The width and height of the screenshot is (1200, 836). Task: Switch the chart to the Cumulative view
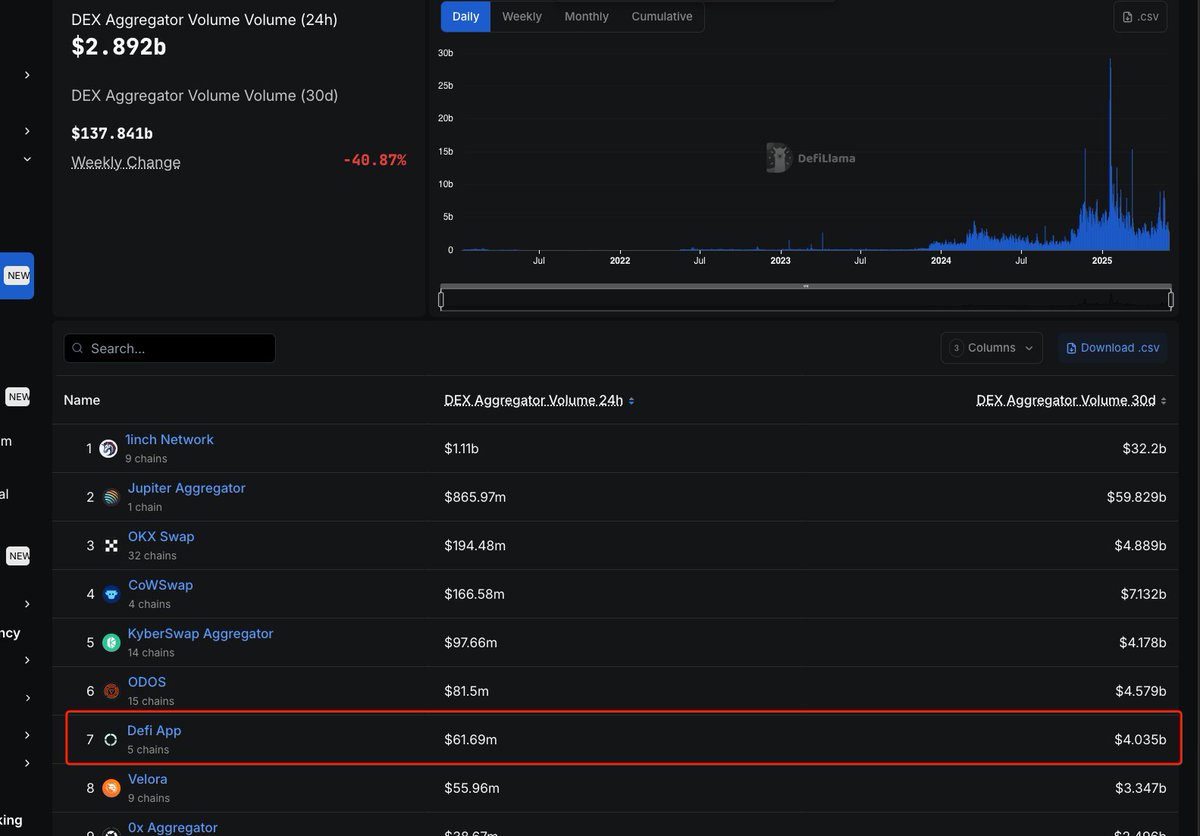(x=662, y=16)
